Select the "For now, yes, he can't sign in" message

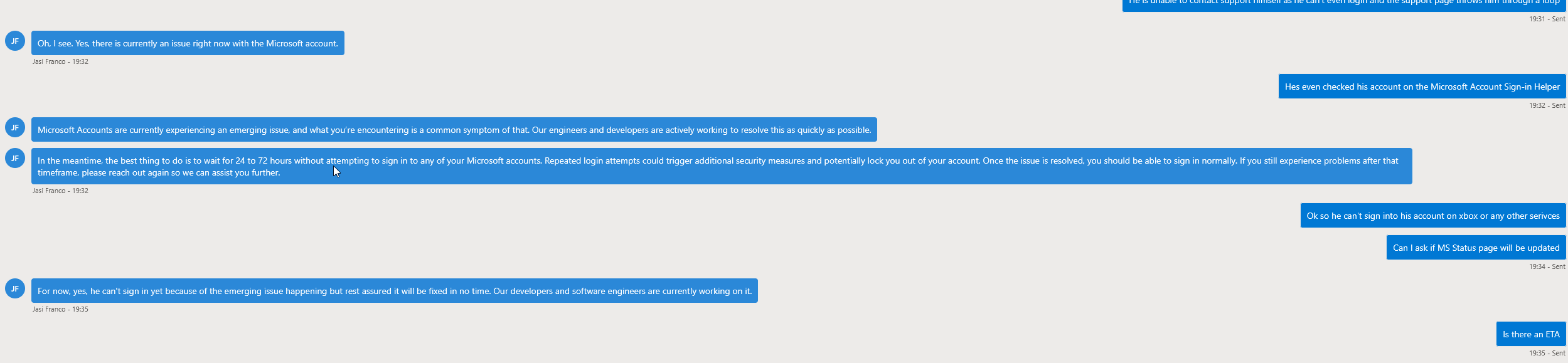click(x=394, y=291)
